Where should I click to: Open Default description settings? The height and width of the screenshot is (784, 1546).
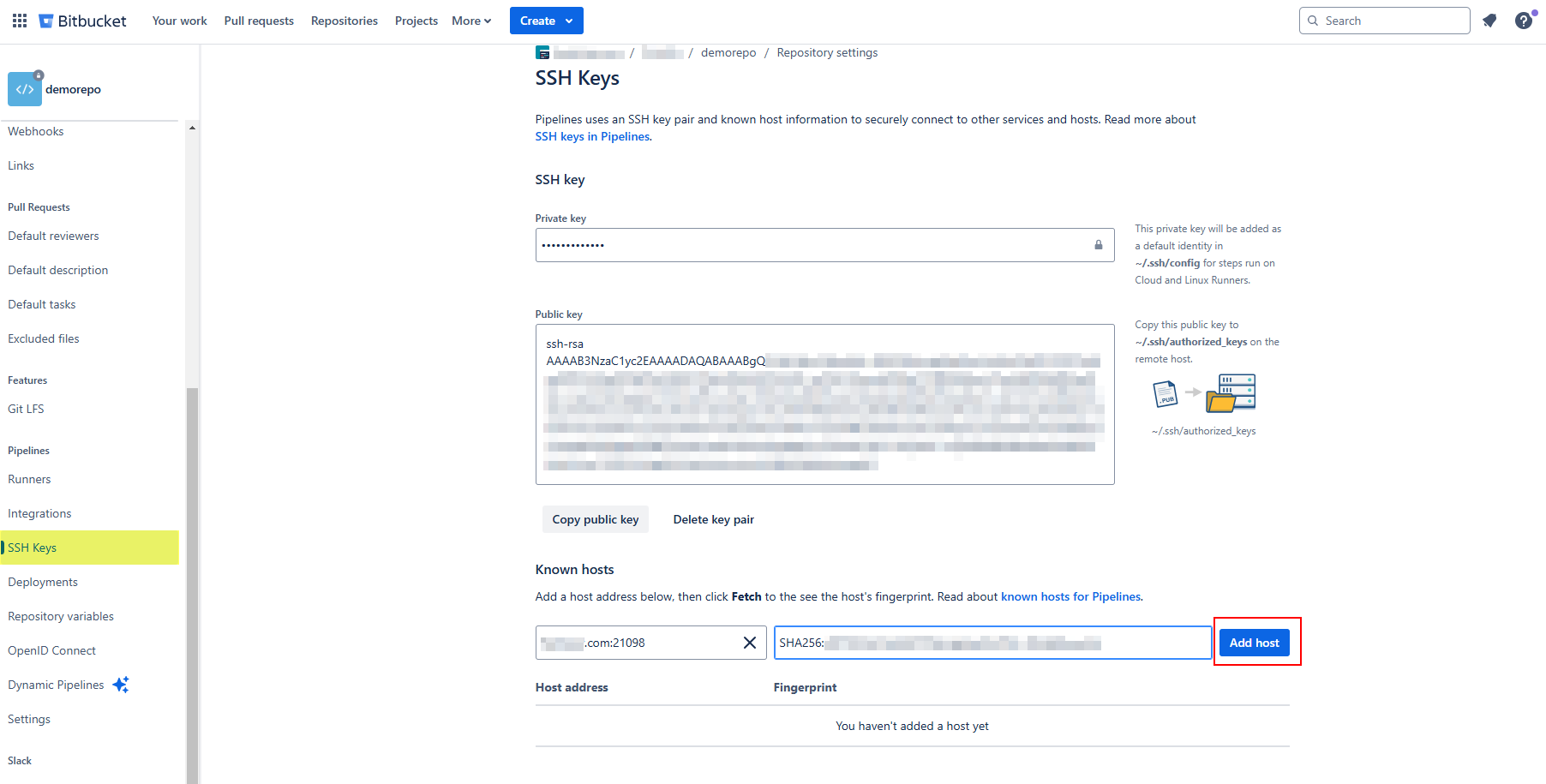click(58, 270)
